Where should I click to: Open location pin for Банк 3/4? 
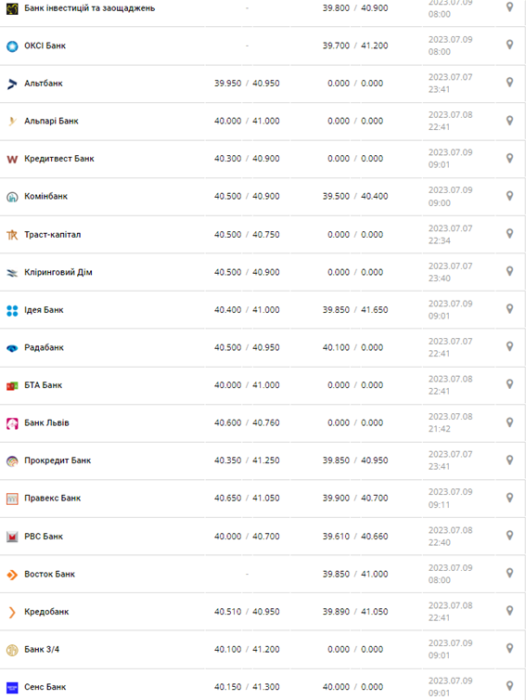[x=509, y=648]
